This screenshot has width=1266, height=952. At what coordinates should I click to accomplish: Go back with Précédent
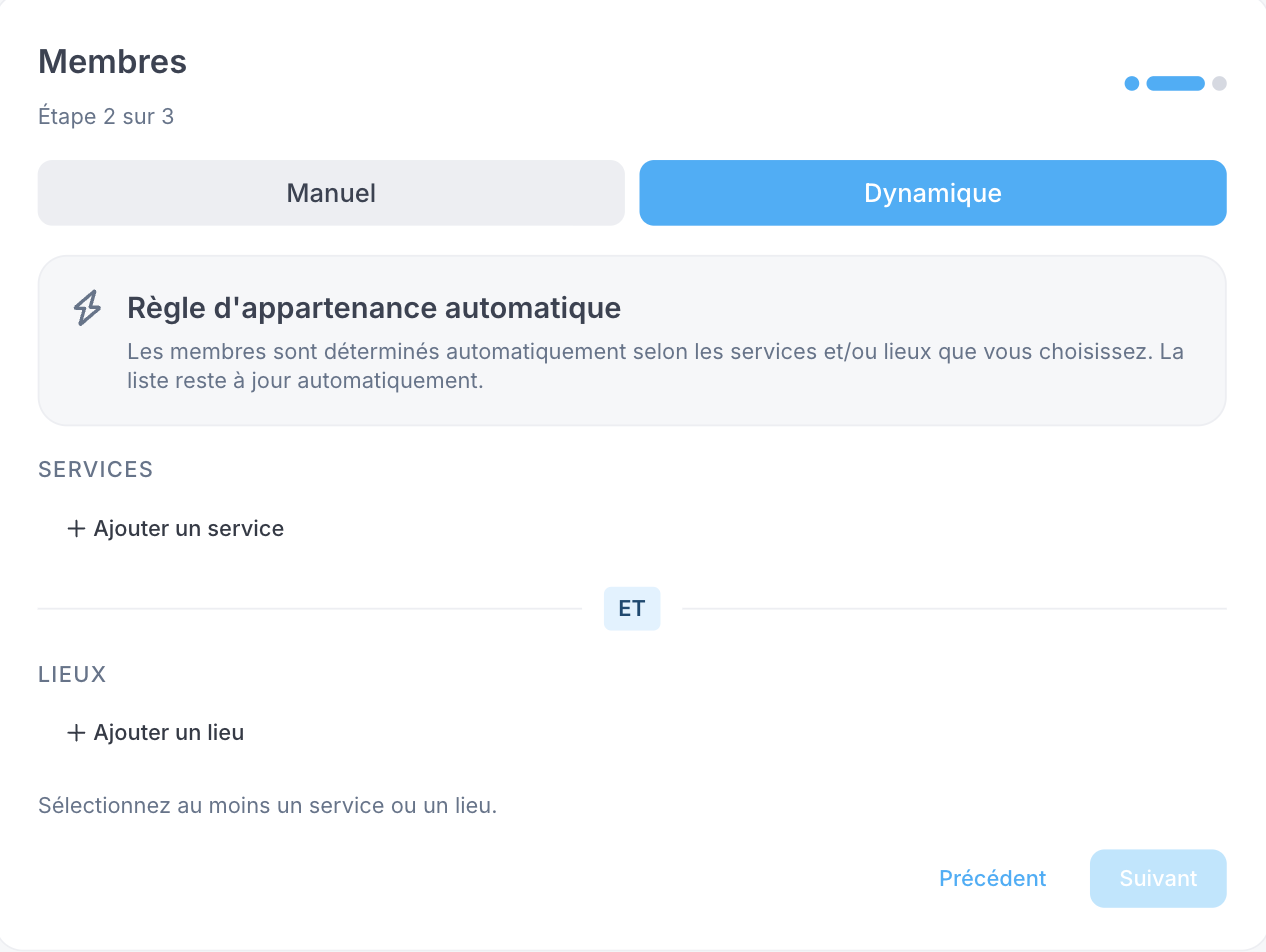coord(992,878)
